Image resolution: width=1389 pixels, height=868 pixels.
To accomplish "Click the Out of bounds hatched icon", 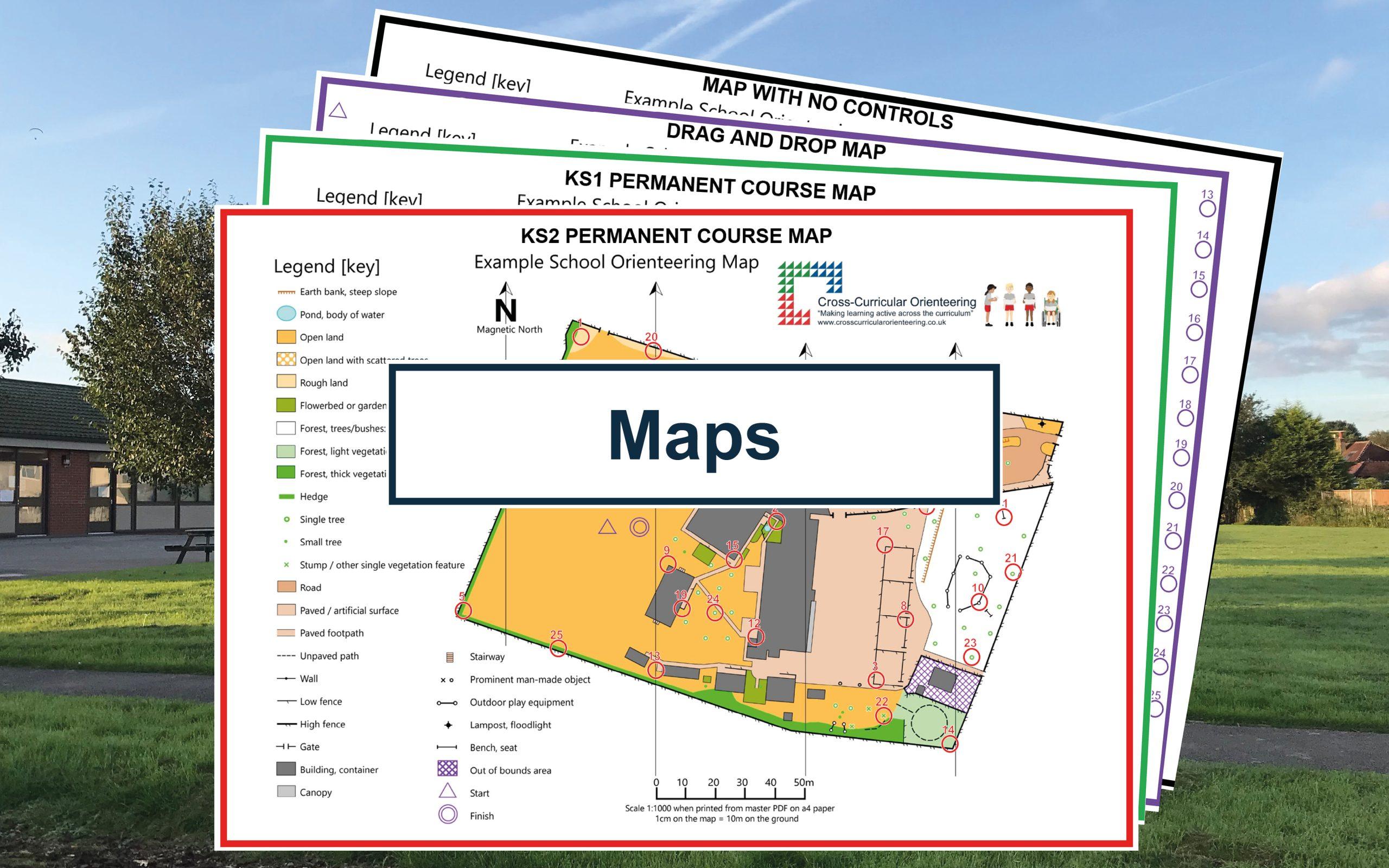I will (448, 769).
